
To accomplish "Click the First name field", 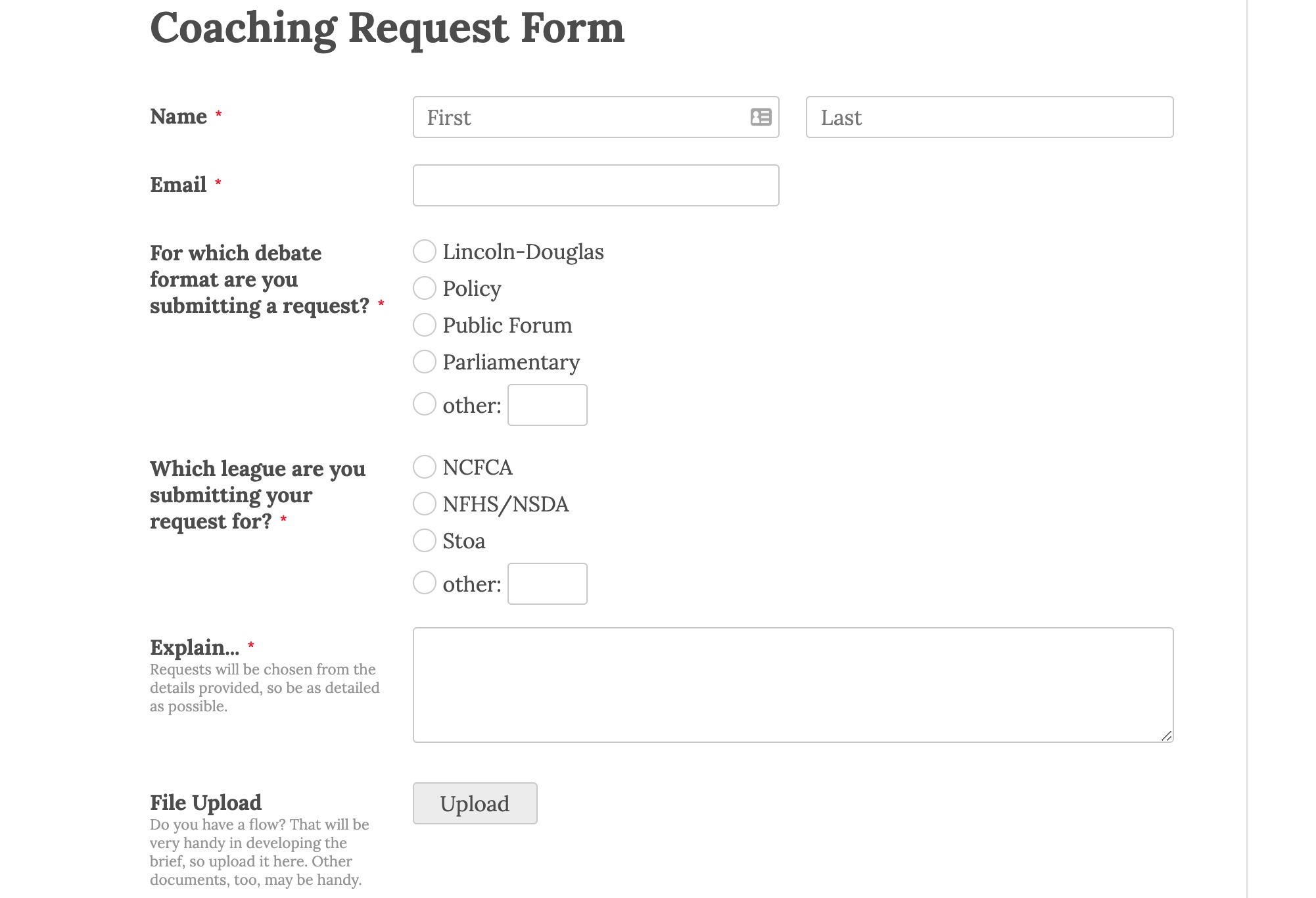I will tap(596, 117).
